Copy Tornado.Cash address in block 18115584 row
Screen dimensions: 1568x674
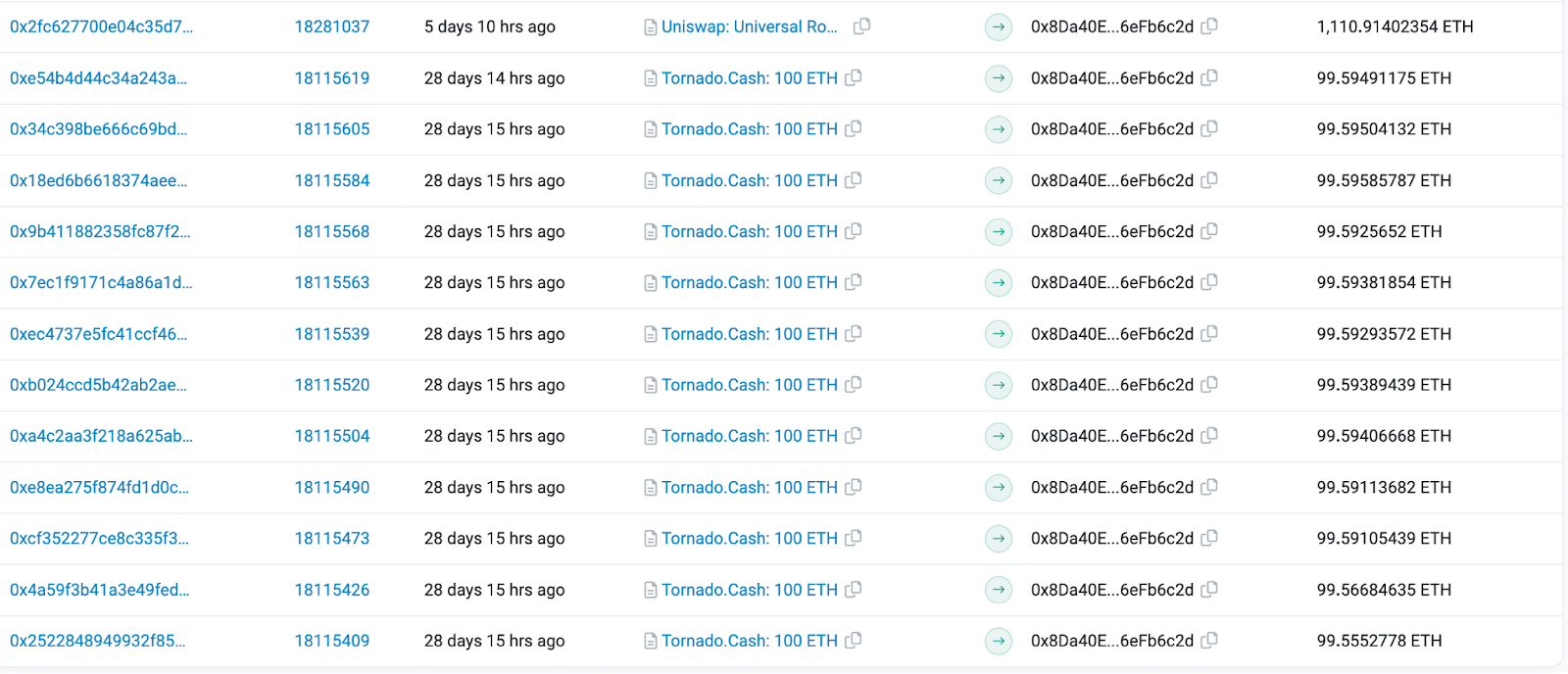854,180
